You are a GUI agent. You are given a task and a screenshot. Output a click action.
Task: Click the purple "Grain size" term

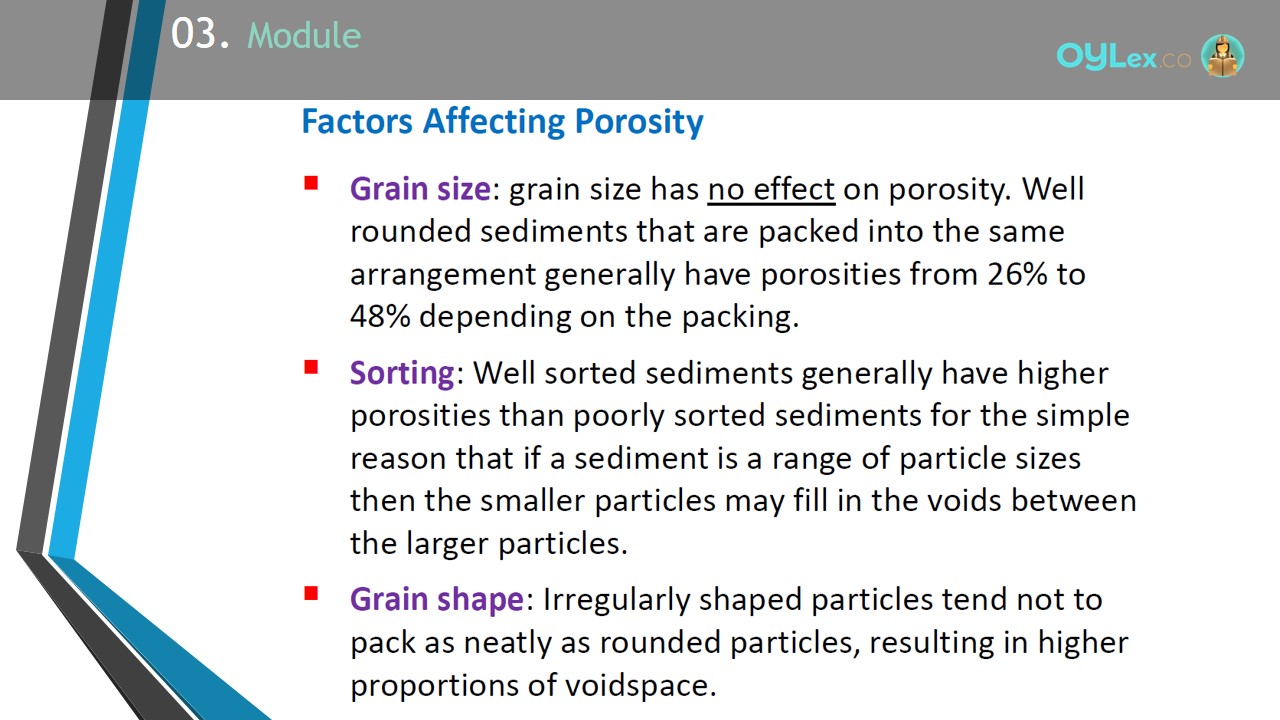pos(420,189)
